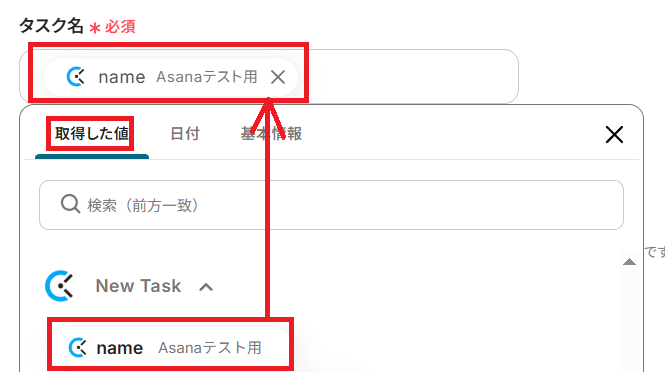Select the 取得した値 tab

(x=92, y=134)
